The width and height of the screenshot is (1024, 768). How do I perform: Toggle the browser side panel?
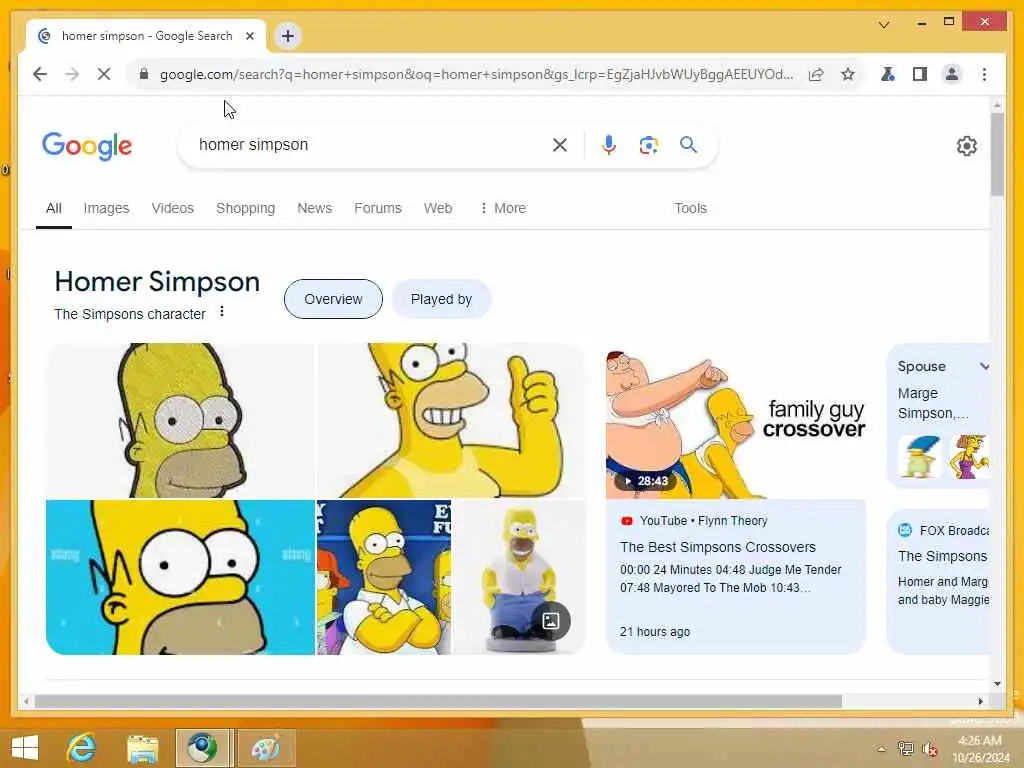pos(920,74)
